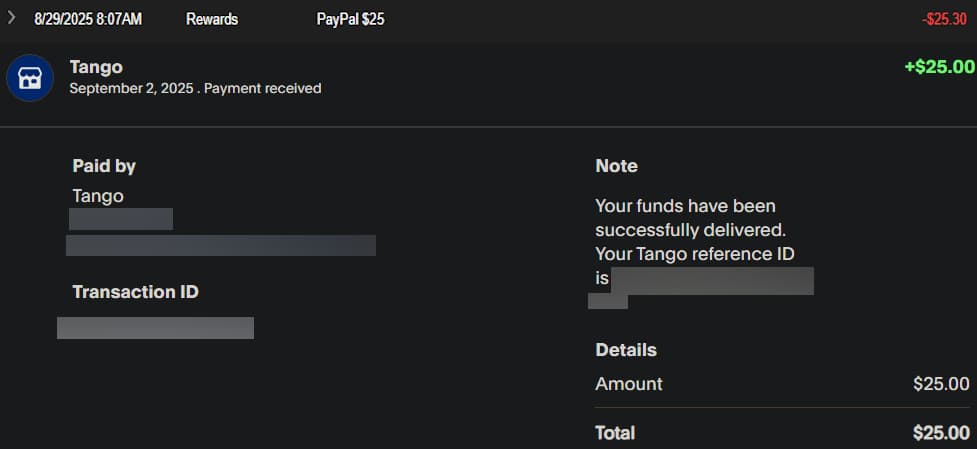Click the Total row label
This screenshot has width=977, height=449.
pos(615,433)
